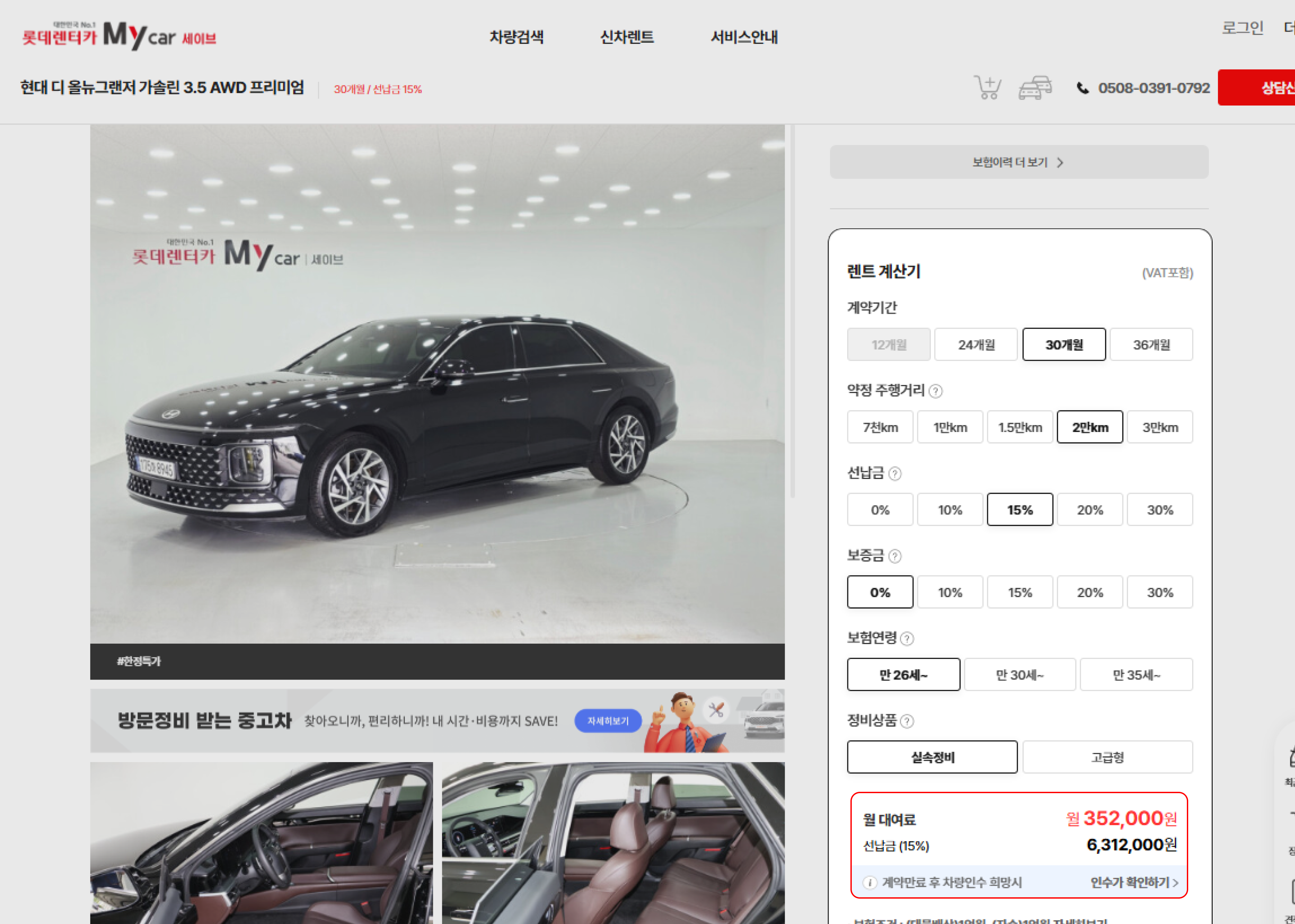Screen dimensions: 1295x924
Task: Choose 7천km mileage option
Action: coord(880,427)
